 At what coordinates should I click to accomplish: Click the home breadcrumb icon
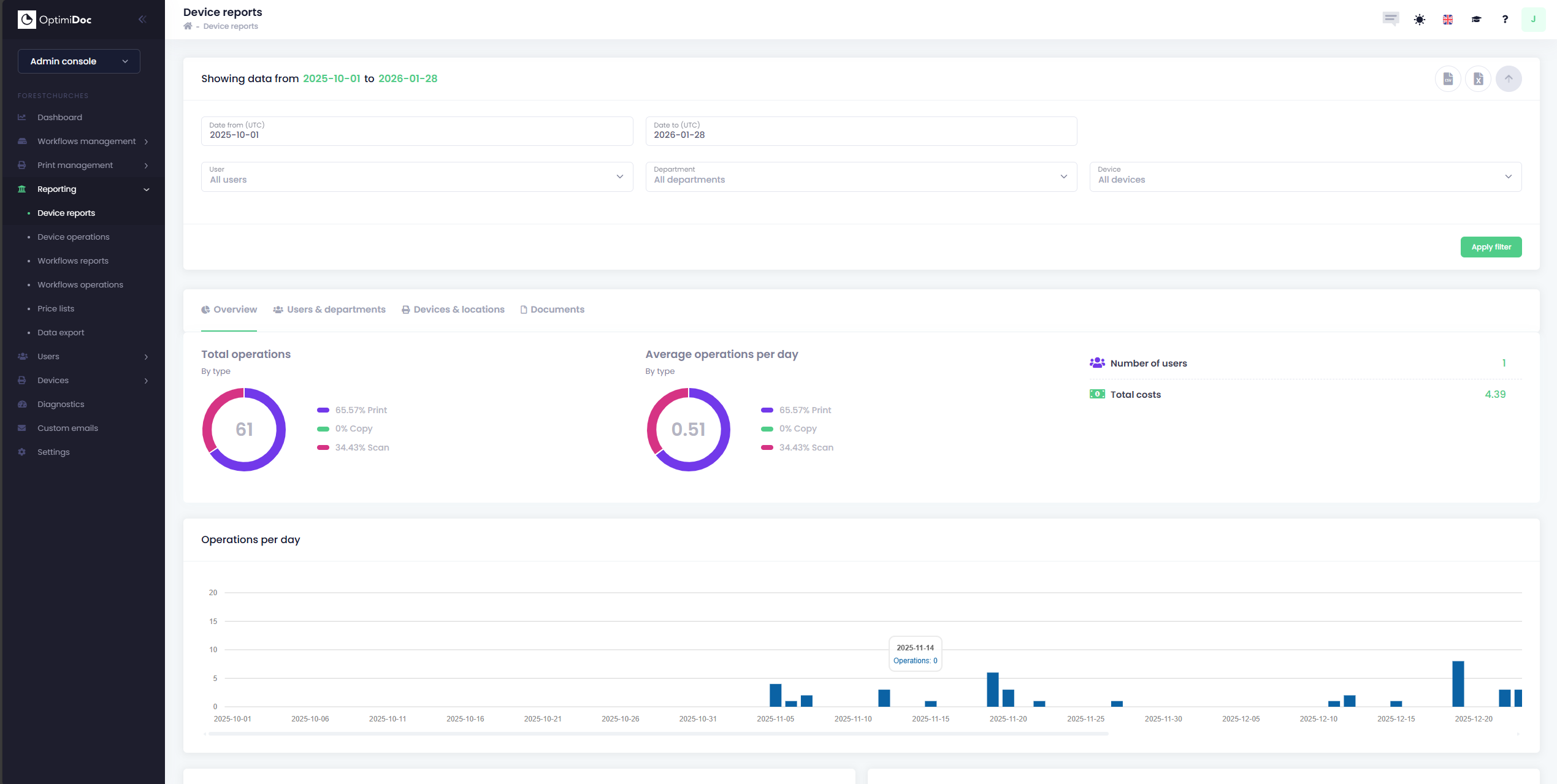(x=188, y=26)
